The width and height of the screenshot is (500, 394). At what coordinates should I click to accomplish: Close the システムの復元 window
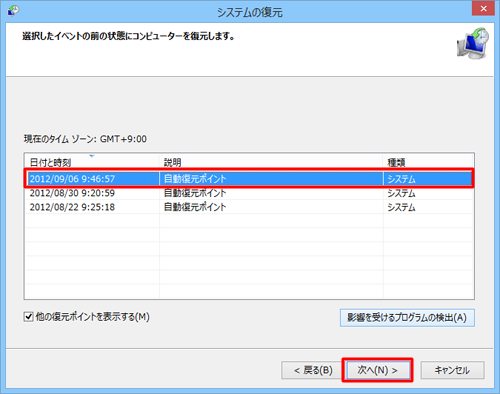click(483, 8)
